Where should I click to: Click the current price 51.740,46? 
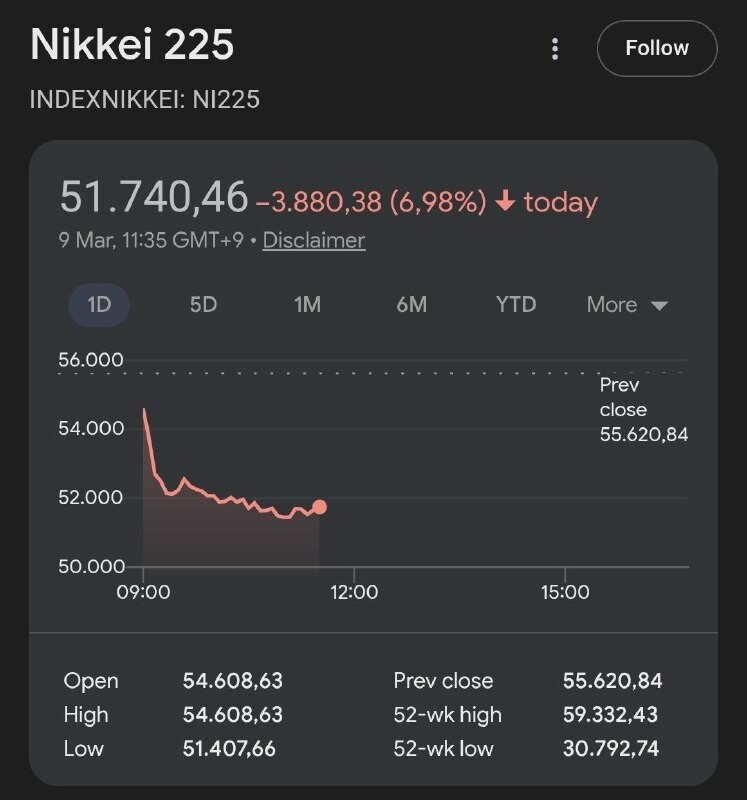(154, 197)
